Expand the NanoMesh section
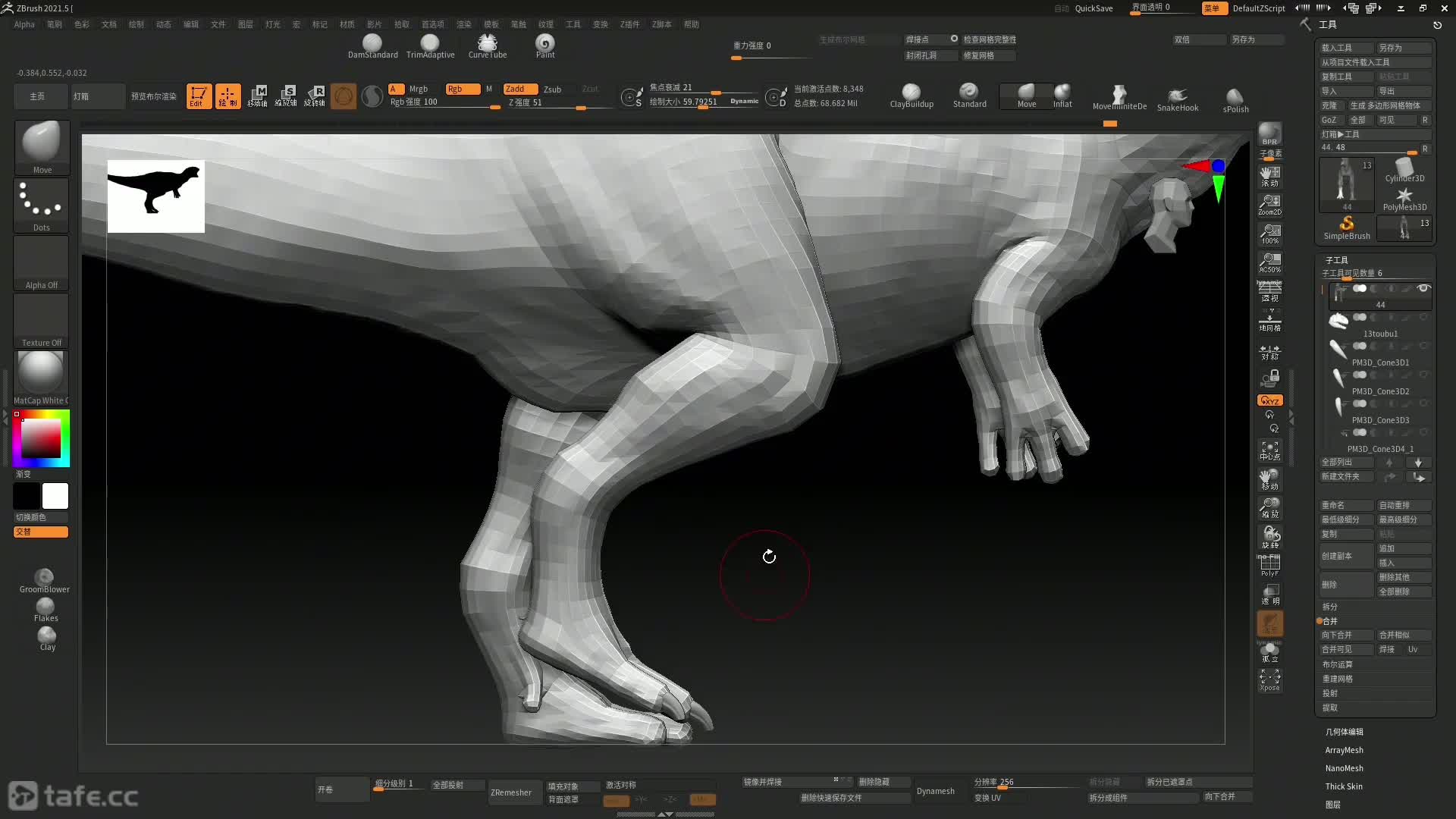This screenshot has width=1456, height=819. [x=1344, y=768]
